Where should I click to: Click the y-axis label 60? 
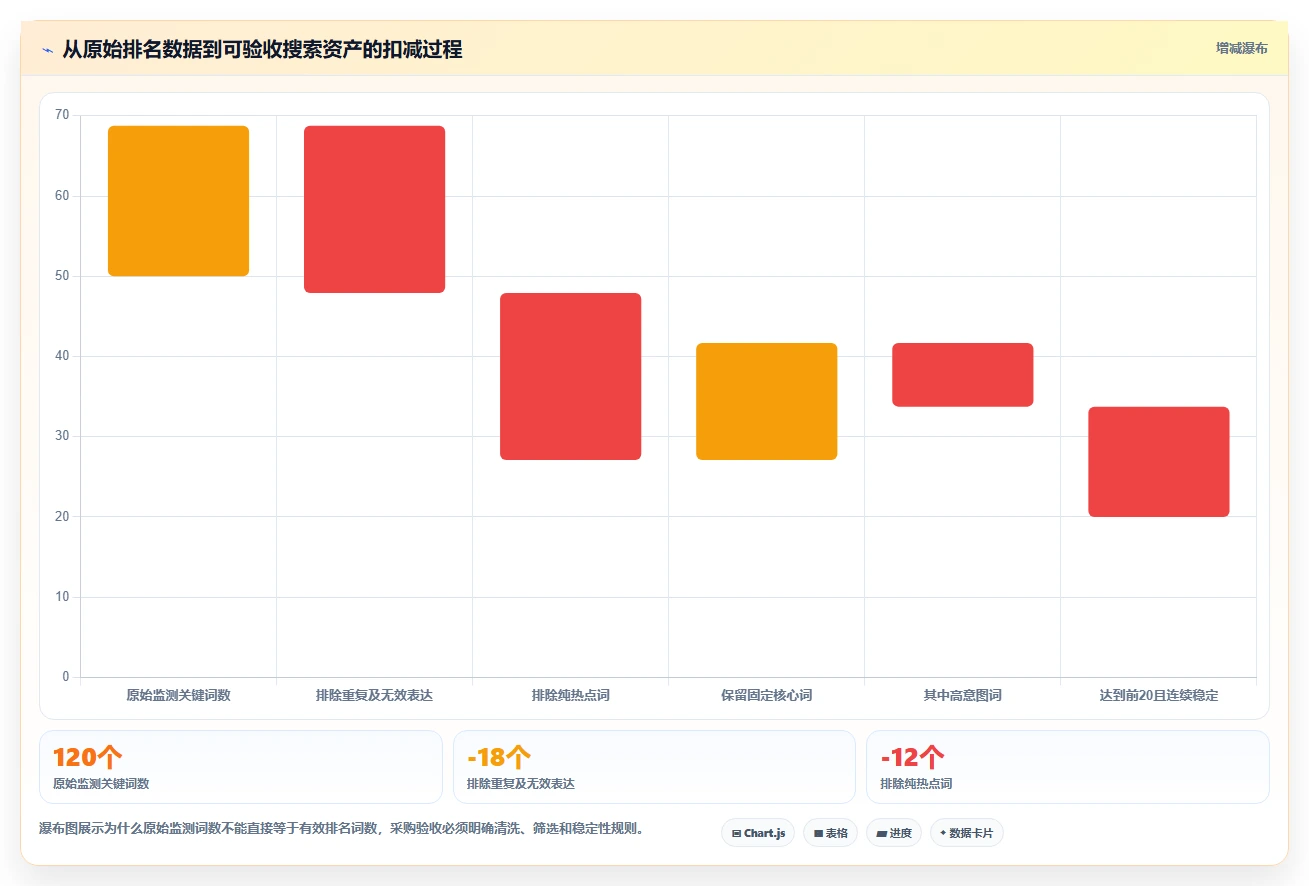click(62, 196)
